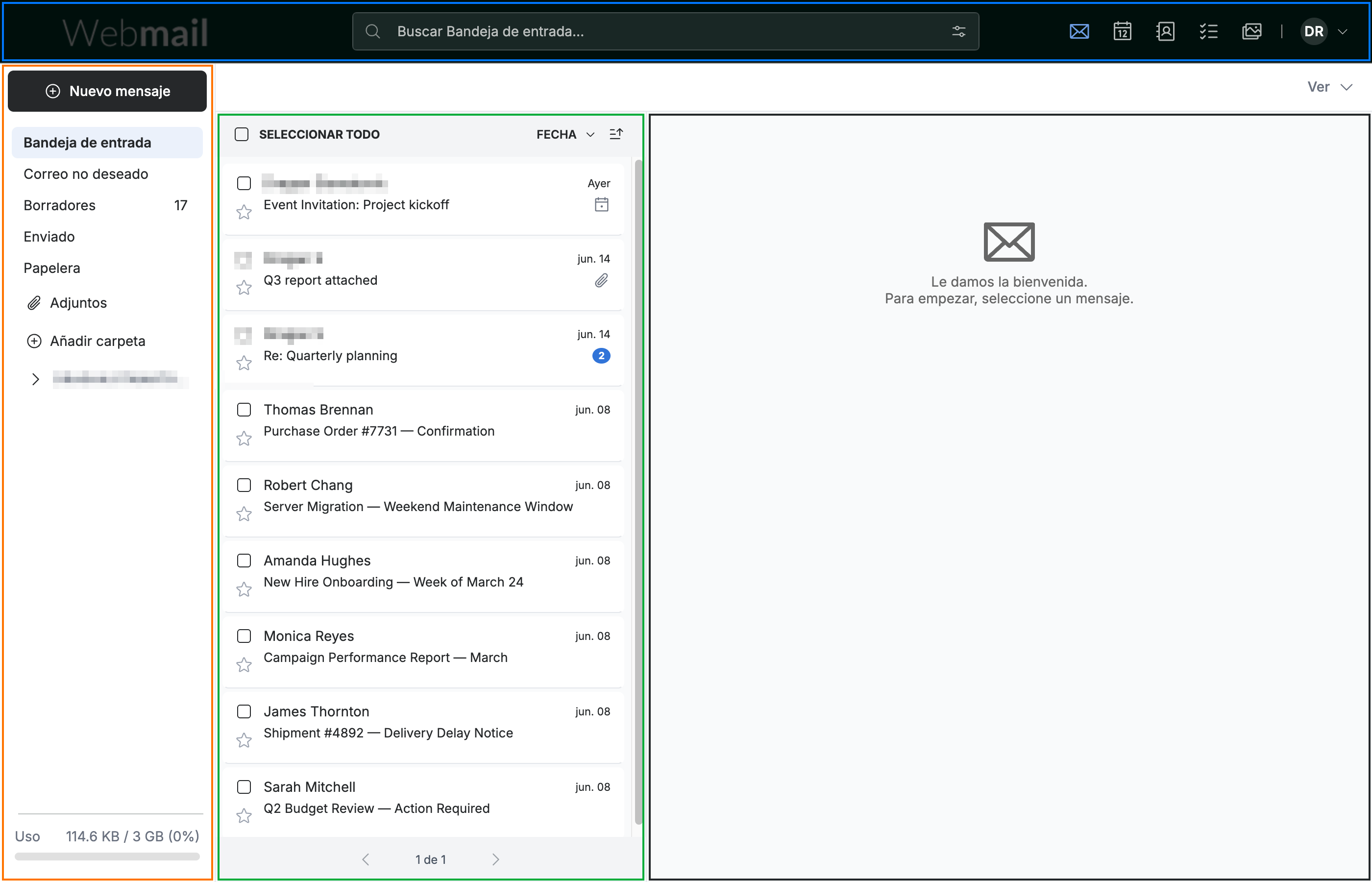Open Bandeja de entrada folder
The image size is (1372, 882).
point(107,143)
